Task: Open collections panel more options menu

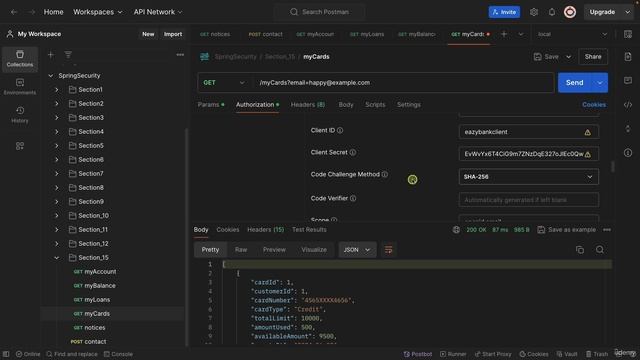Action: pos(180,54)
